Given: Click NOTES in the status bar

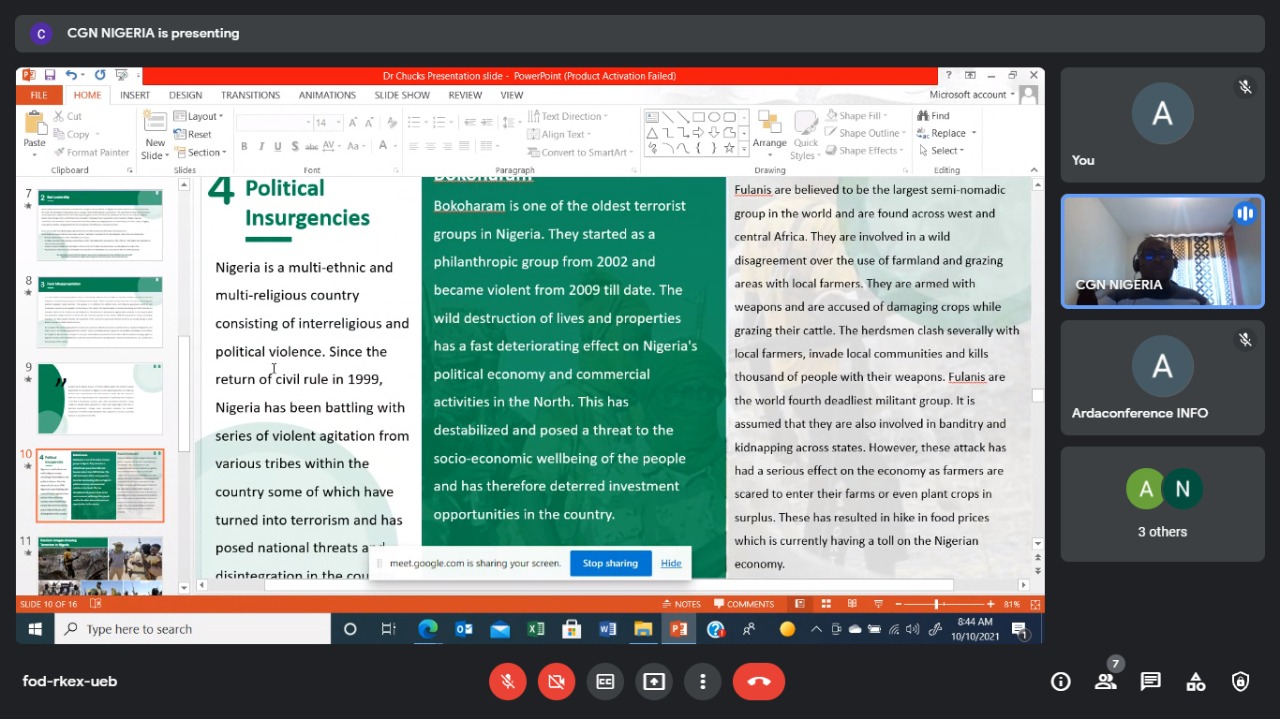Looking at the screenshot, I should pyautogui.click(x=680, y=604).
